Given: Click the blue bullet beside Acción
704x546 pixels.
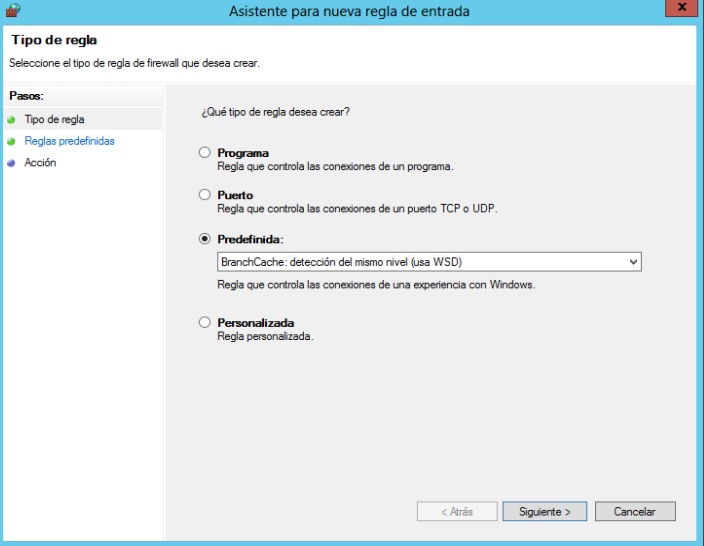Looking at the screenshot, I should pyautogui.click(x=11, y=163).
